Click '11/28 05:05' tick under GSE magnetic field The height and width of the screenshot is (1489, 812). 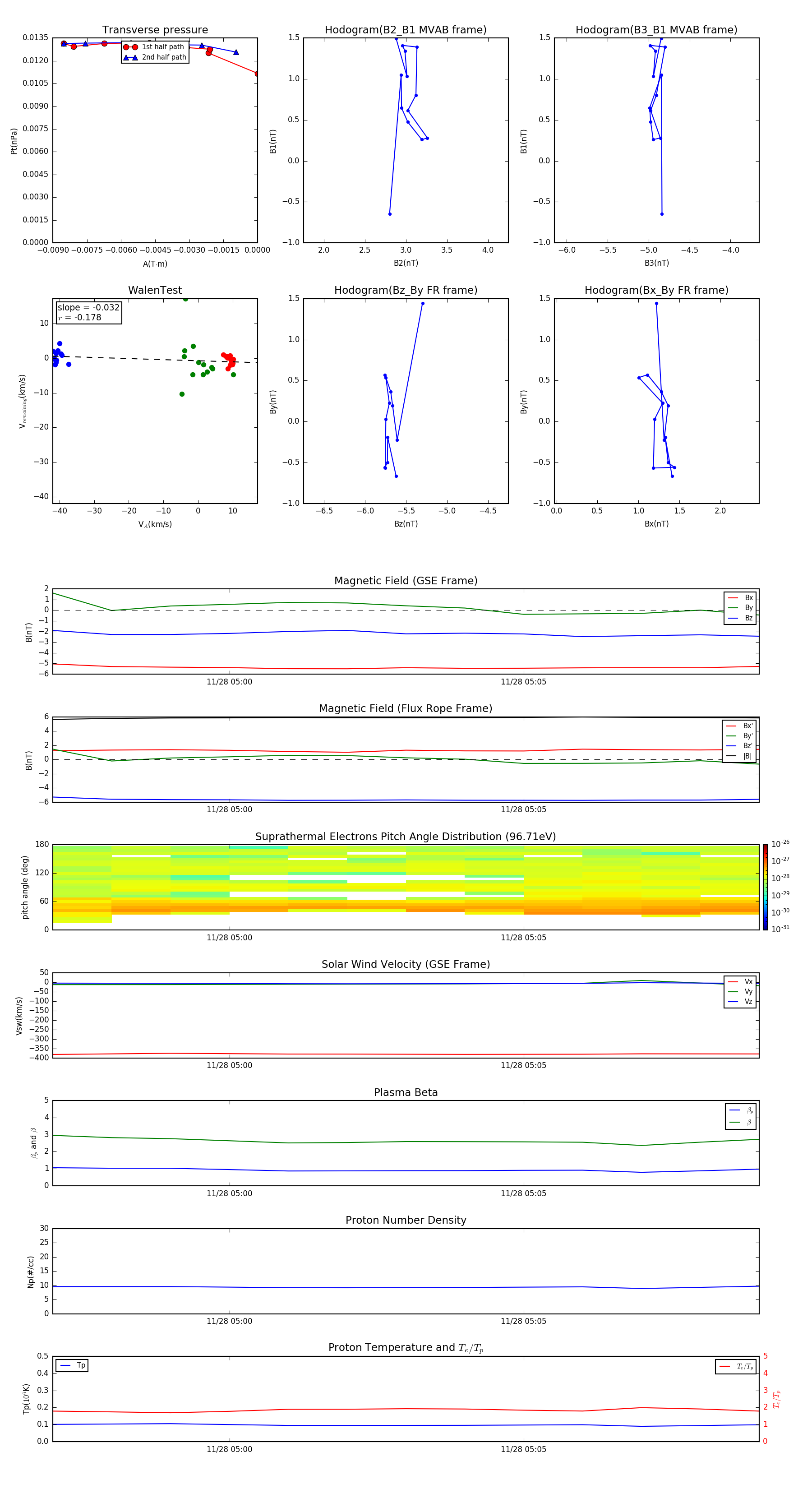(524, 682)
